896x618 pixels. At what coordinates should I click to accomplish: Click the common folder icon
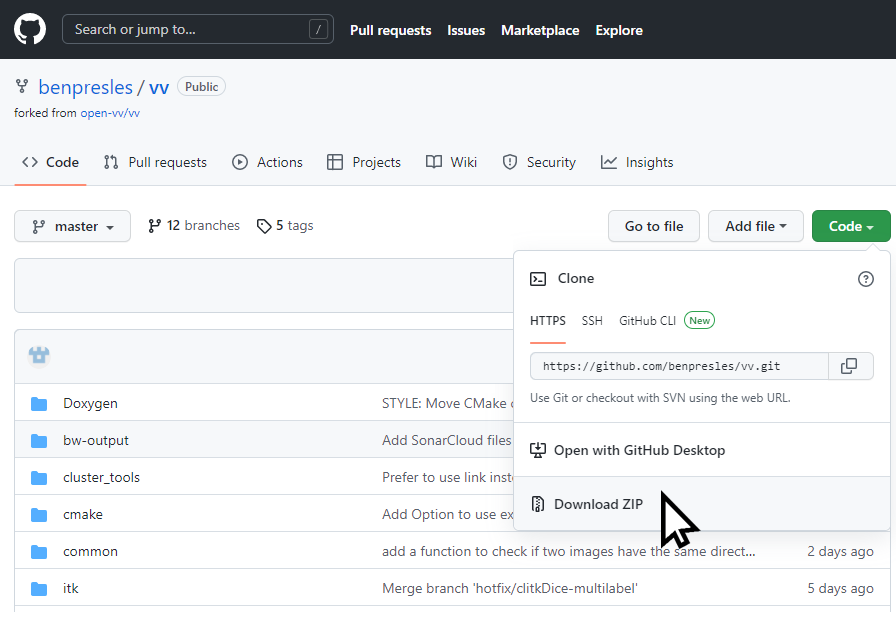coord(39,552)
